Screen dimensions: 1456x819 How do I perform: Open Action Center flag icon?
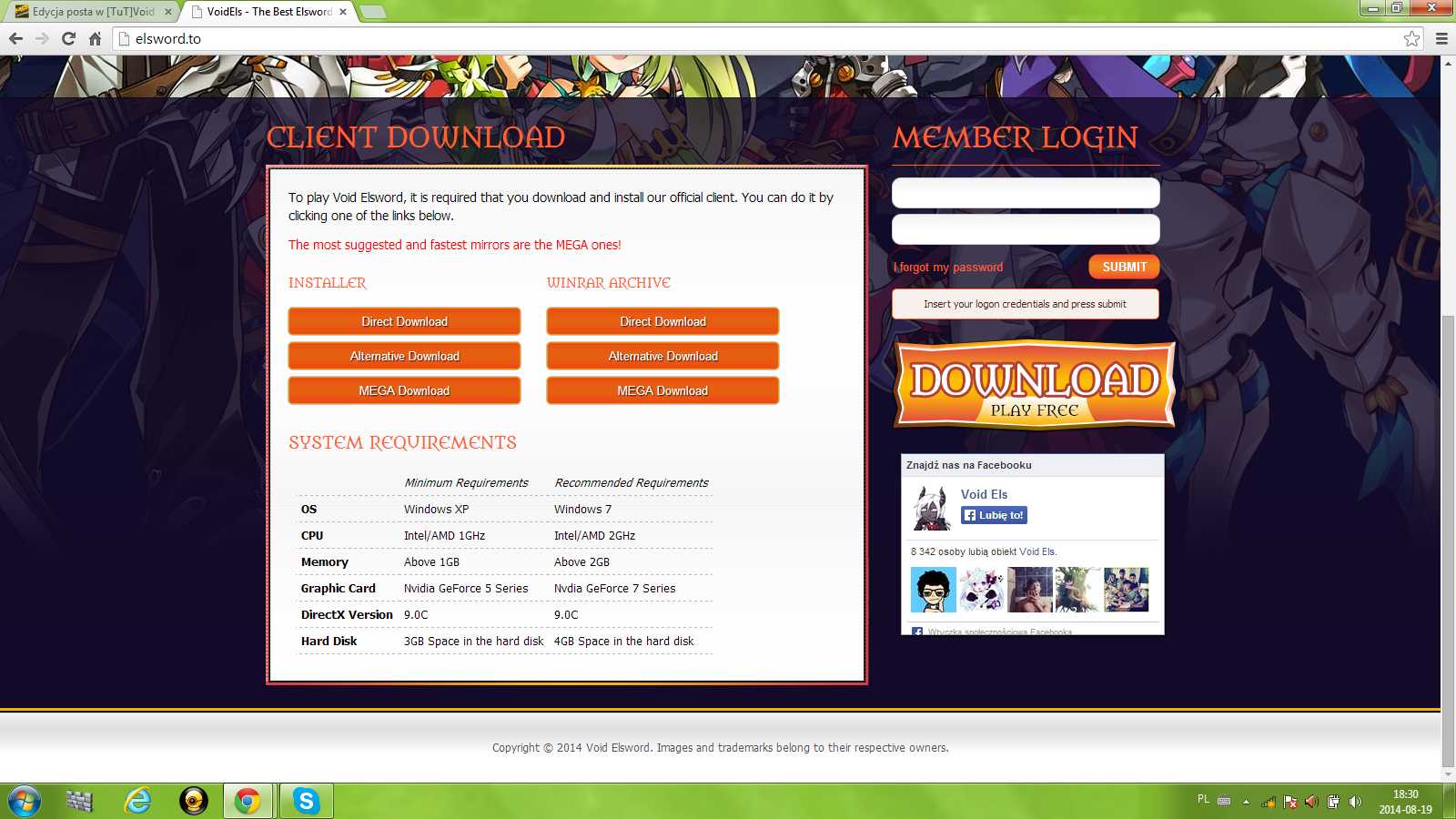click(x=1290, y=802)
